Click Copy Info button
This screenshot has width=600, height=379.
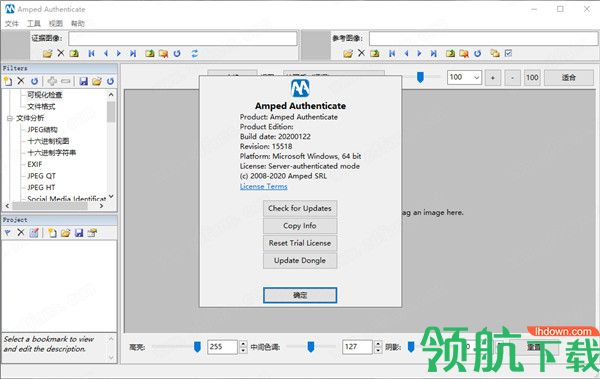tap(300, 226)
